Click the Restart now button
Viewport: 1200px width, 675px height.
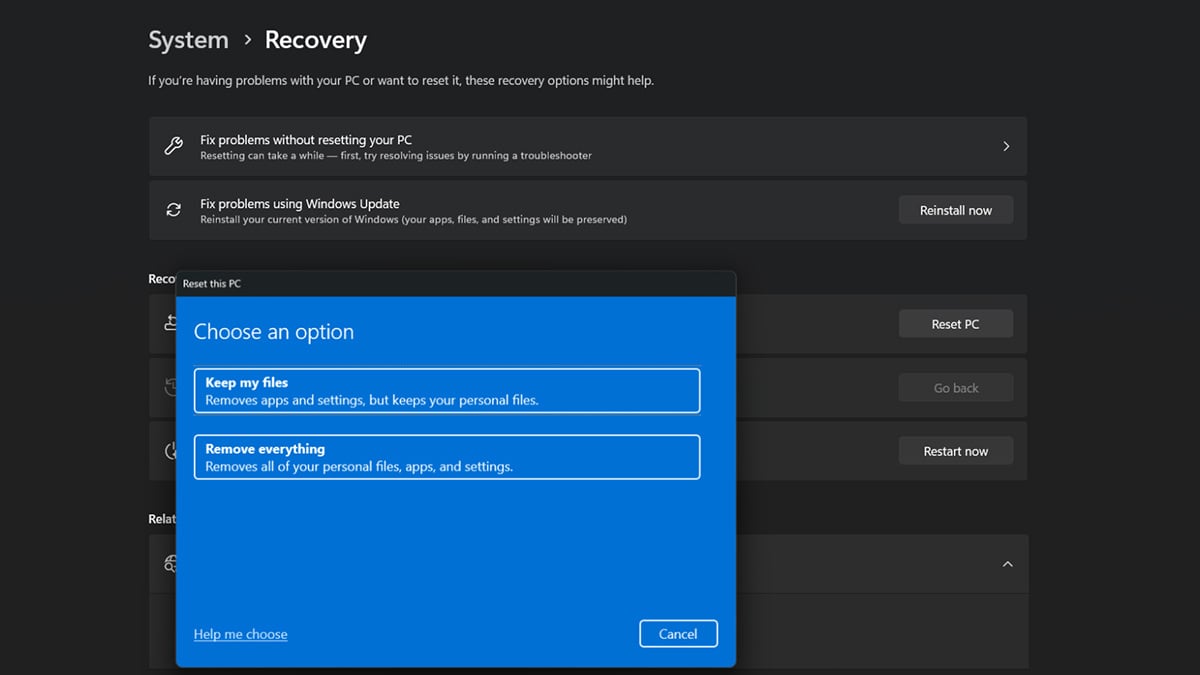[956, 451]
